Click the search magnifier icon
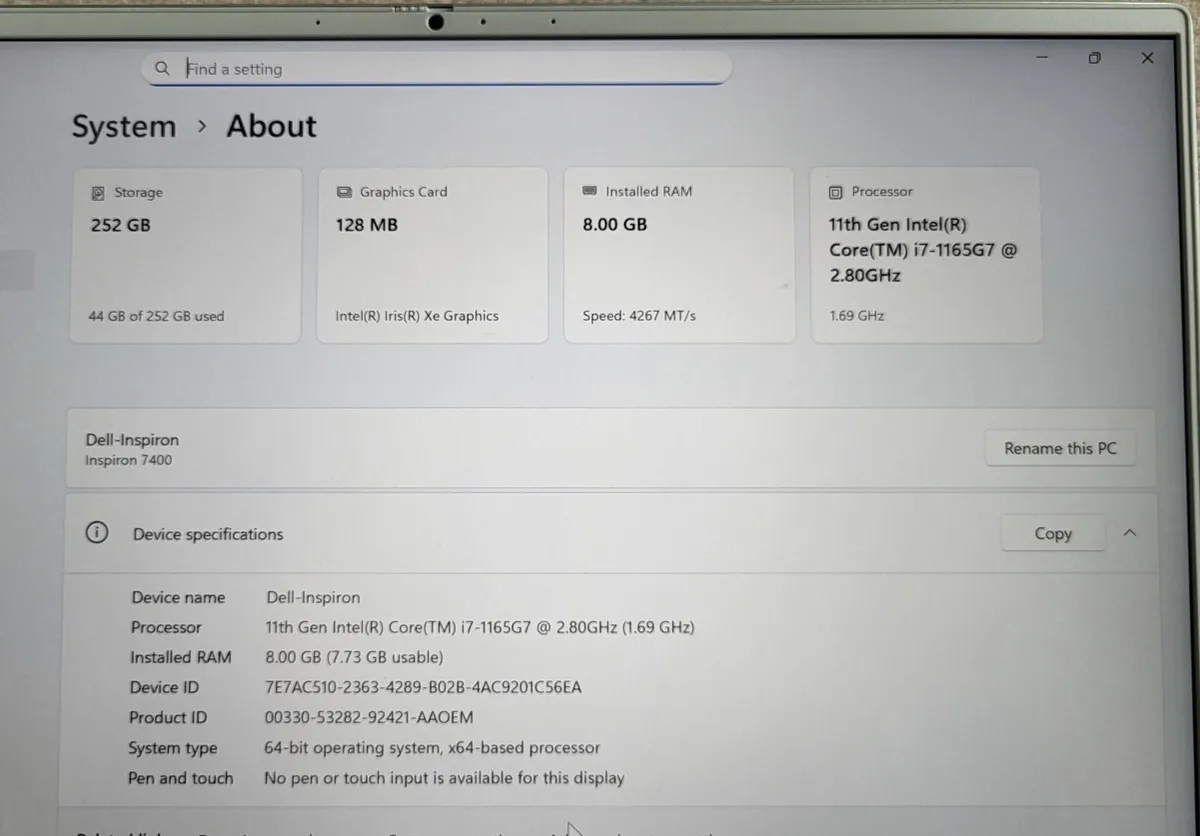 pyautogui.click(x=162, y=68)
